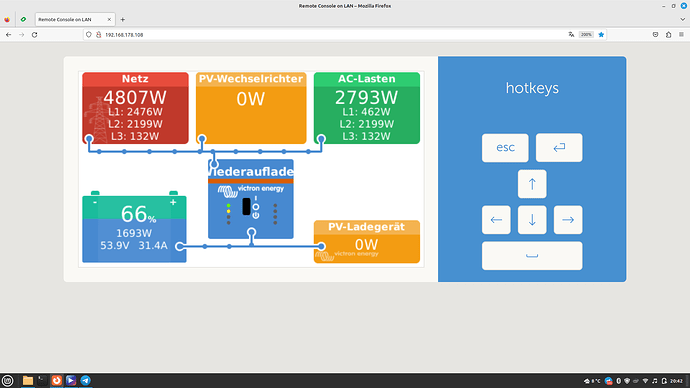The width and height of the screenshot is (690, 388).
Task: Click the 4807W grid total value
Action: pos(135,97)
